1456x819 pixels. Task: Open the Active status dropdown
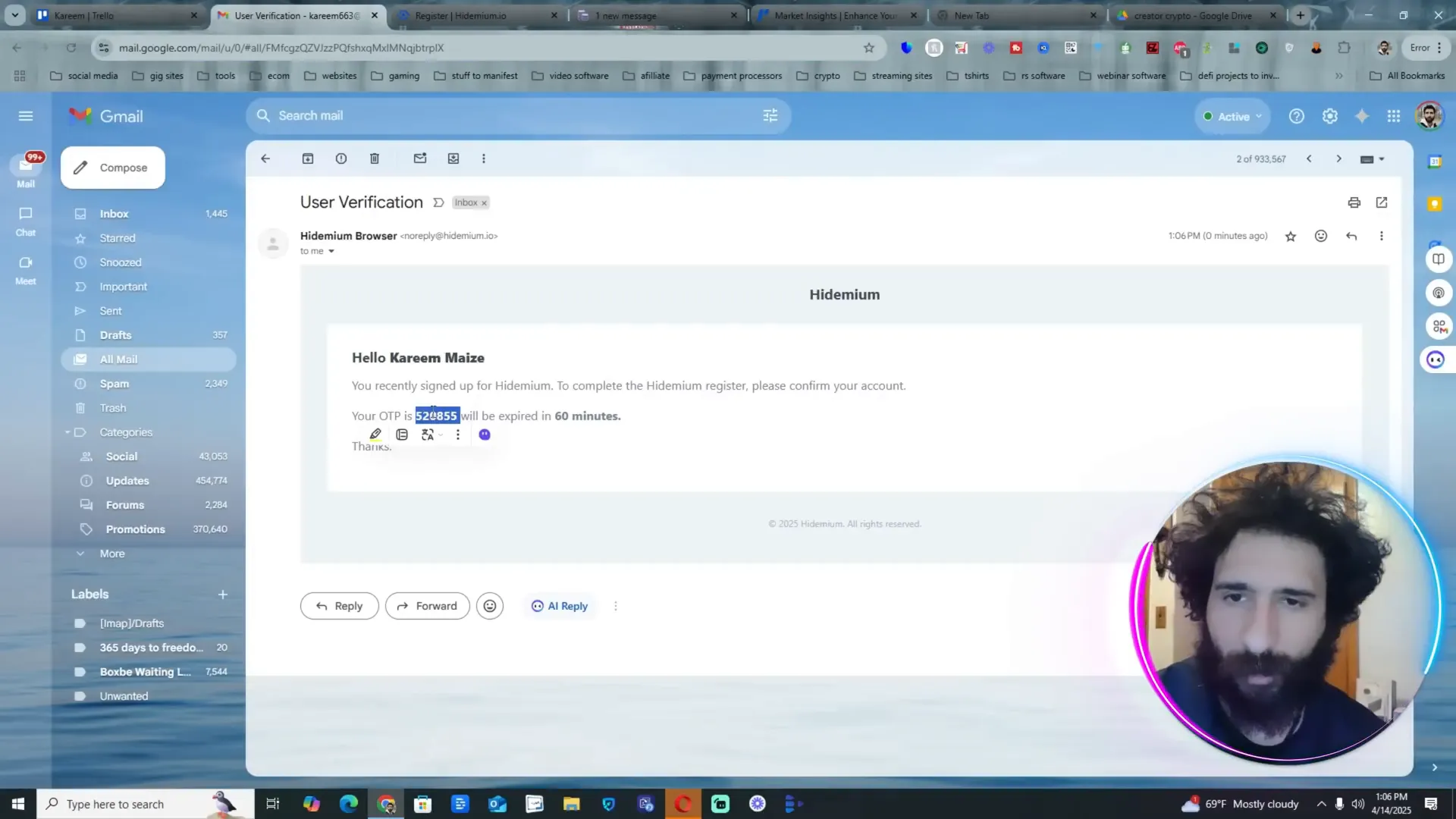[1233, 117]
